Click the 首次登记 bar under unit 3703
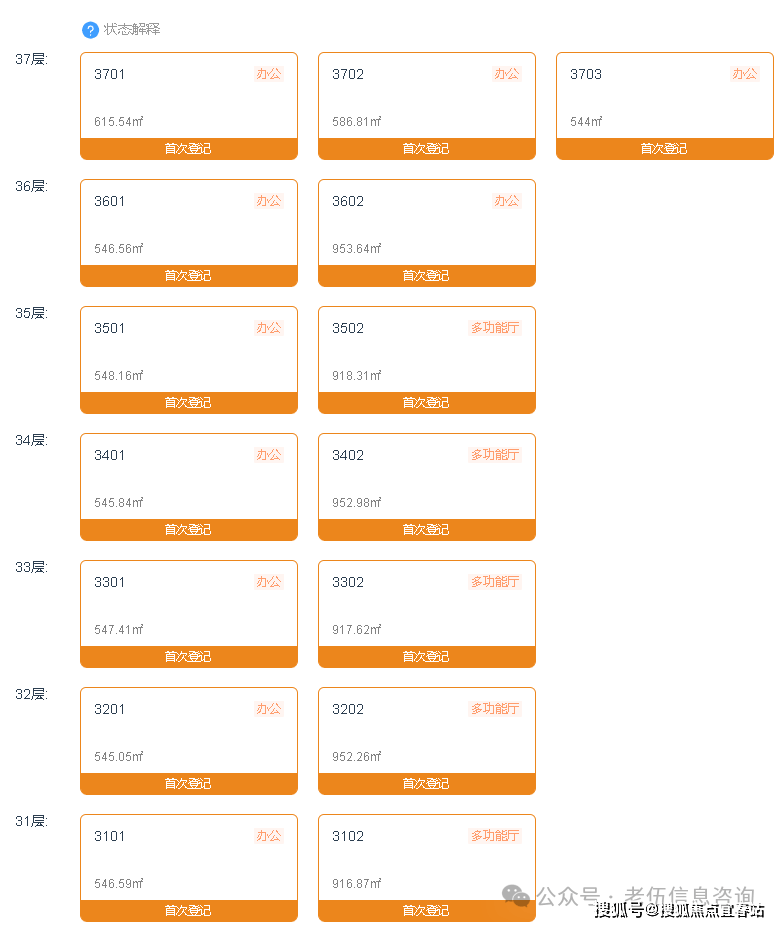779x927 pixels. 664,149
